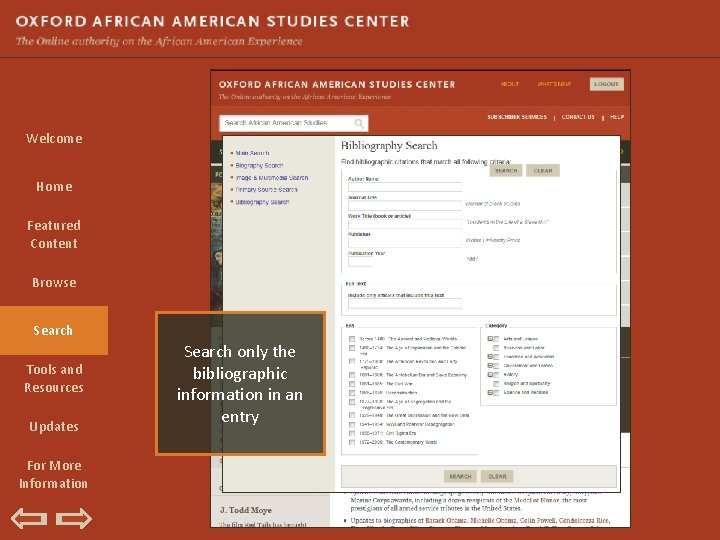720x540 pixels.
Task: Go to the previous slide arrow
Action: click(28, 518)
